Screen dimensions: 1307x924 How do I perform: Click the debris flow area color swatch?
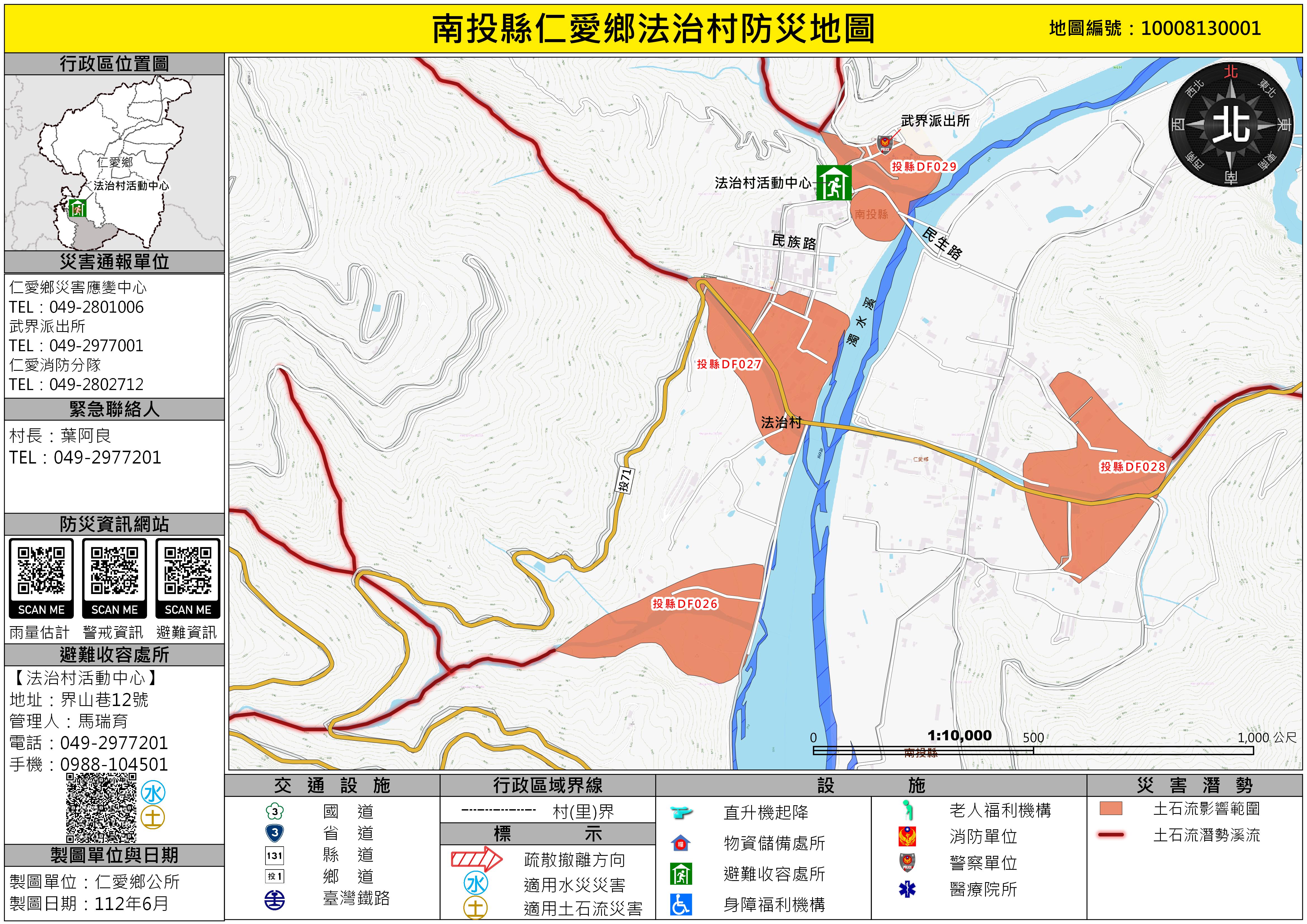(1111, 808)
